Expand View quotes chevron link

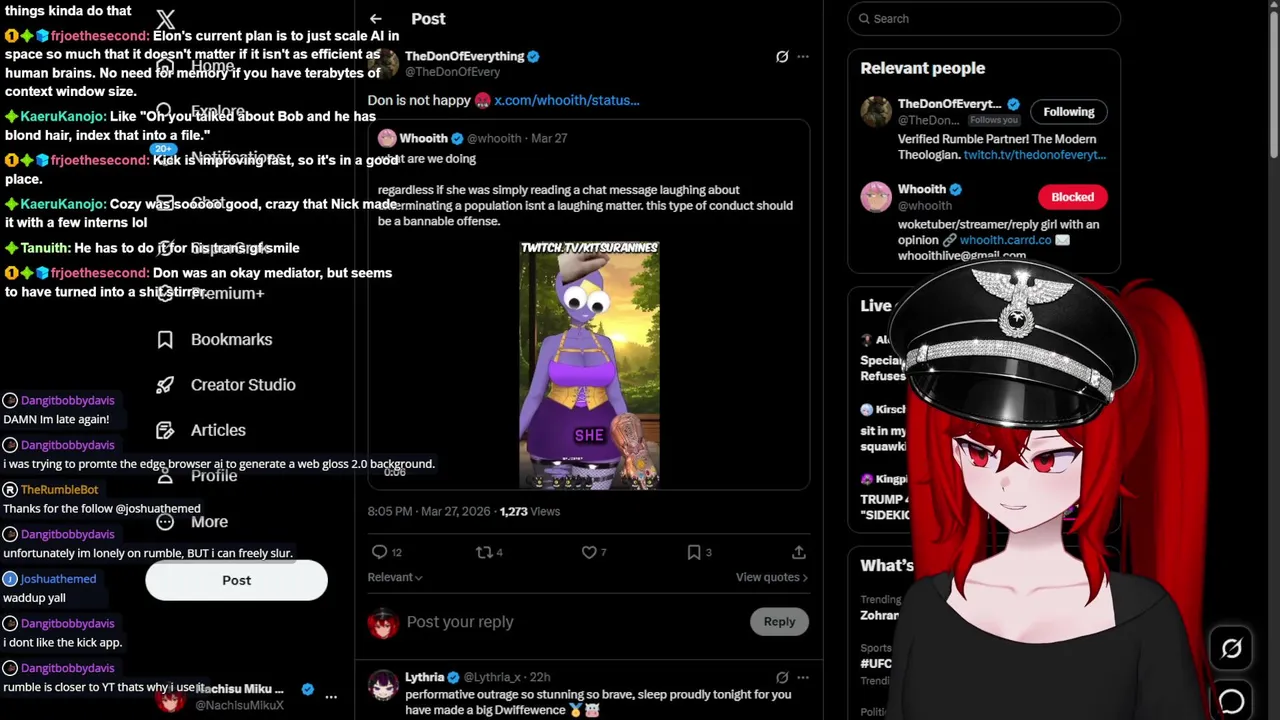tap(772, 577)
